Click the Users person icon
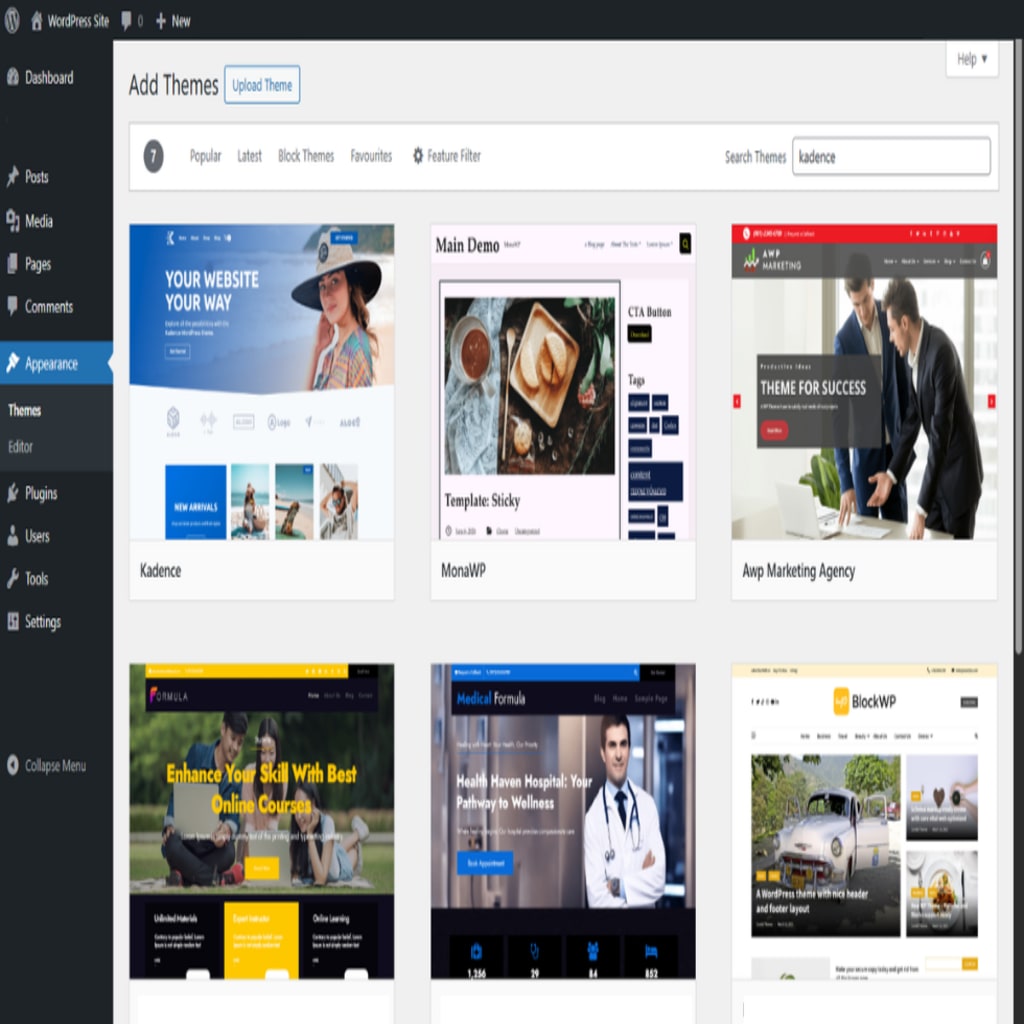1024x1024 pixels. pos(12,536)
